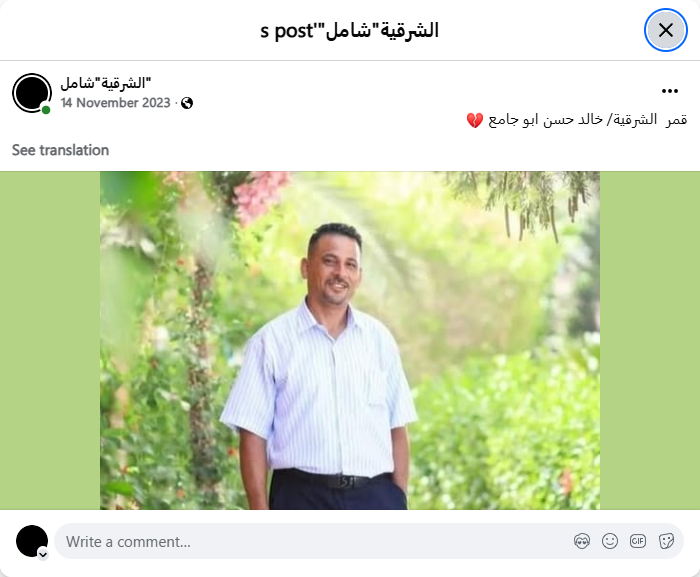
Task: Click the dialog header post title
Action: (350, 30)
